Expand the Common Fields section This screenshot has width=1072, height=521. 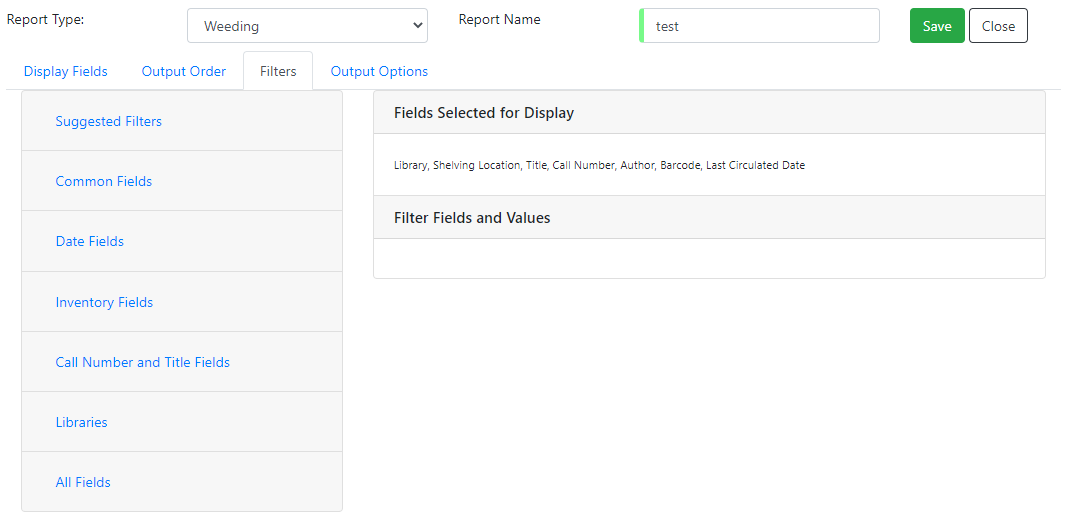click(x=104, y=181)
